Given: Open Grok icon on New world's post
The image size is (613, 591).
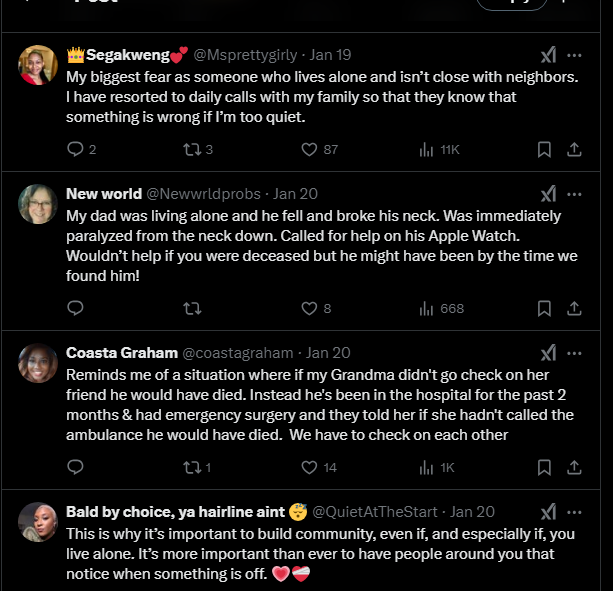Looking at the screenshot, I should click(x=548, y=194).
